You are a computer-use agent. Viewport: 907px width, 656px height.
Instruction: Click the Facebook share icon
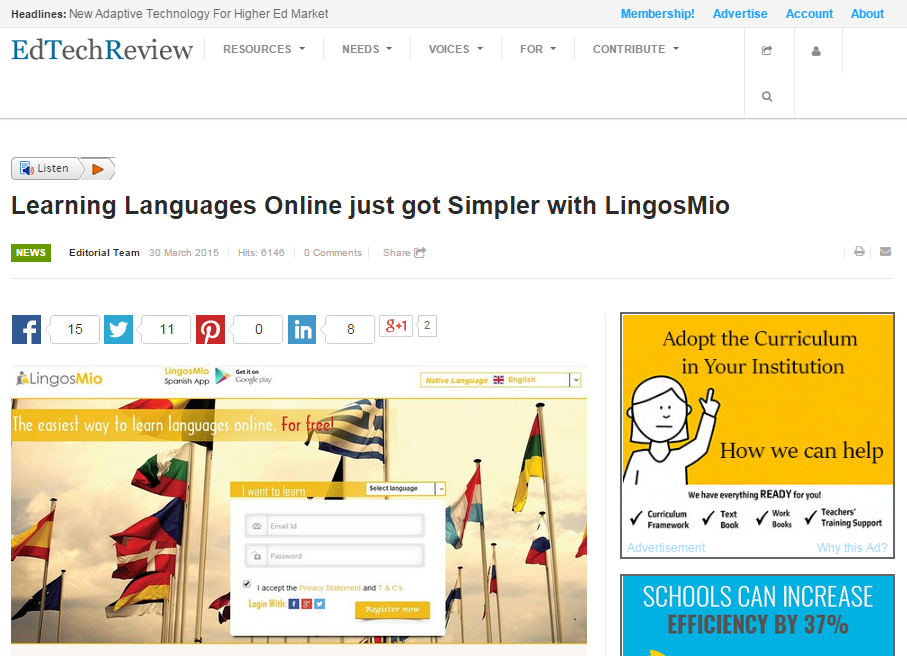coord(26,330)
